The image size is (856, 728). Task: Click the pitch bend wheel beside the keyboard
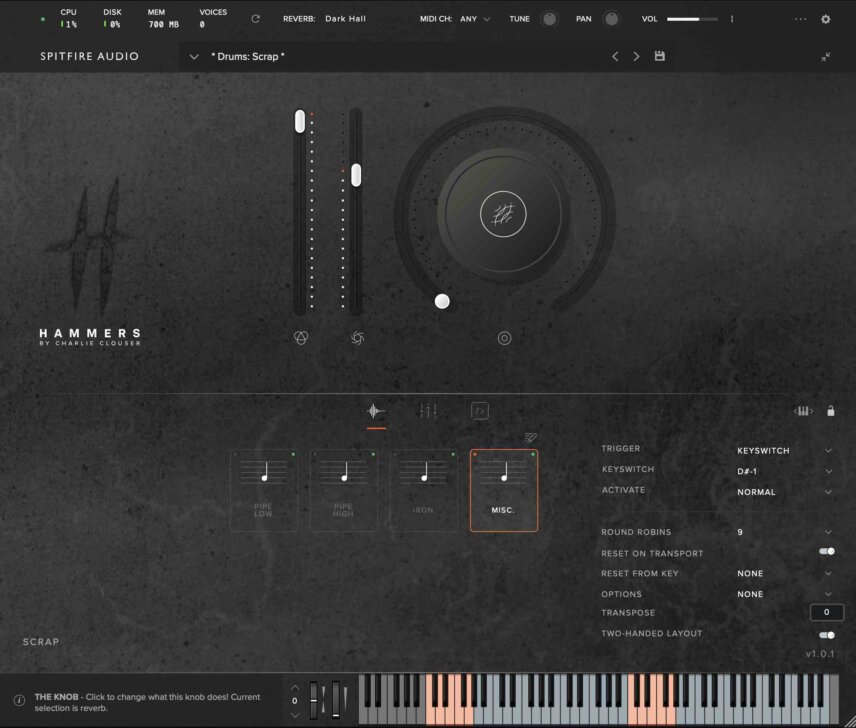coord(313,700)
